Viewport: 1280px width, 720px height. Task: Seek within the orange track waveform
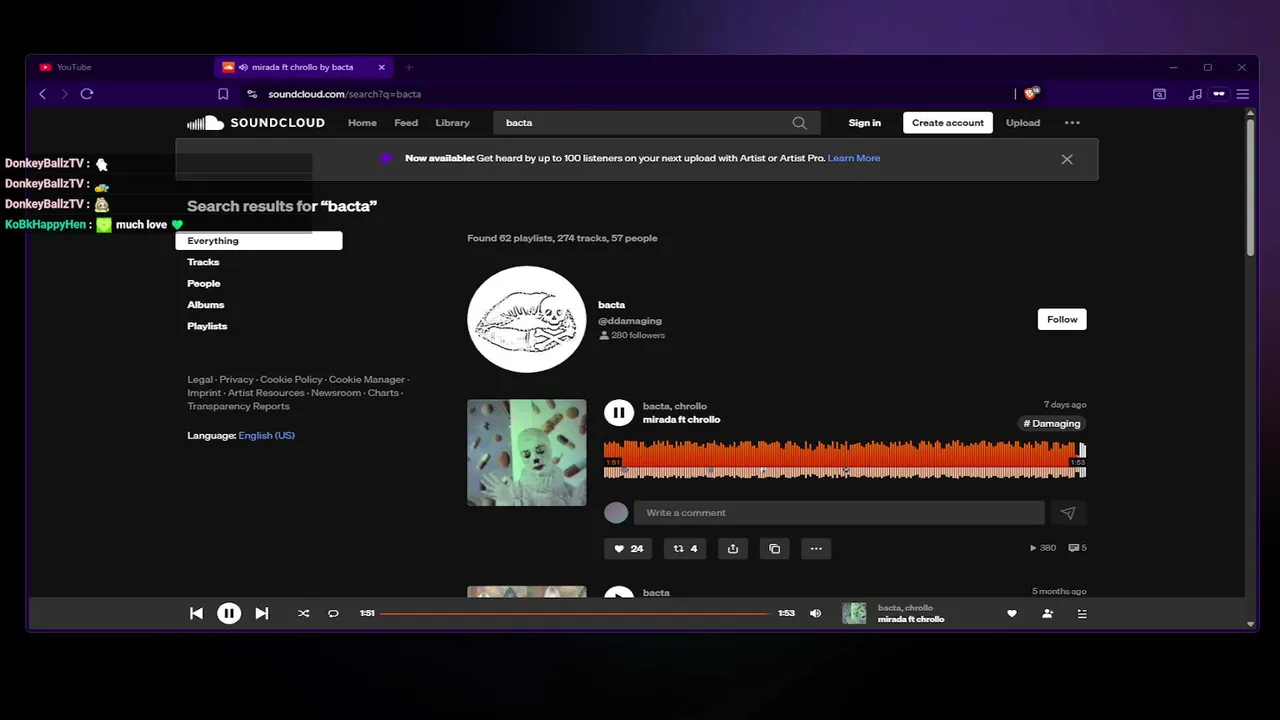click(x=845, y=459)
